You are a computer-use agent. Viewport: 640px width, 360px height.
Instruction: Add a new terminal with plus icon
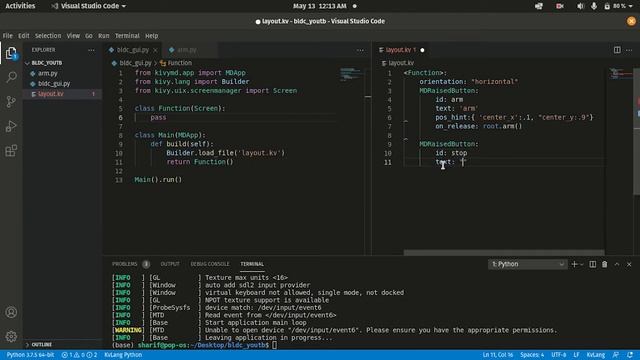coord(574,264)
